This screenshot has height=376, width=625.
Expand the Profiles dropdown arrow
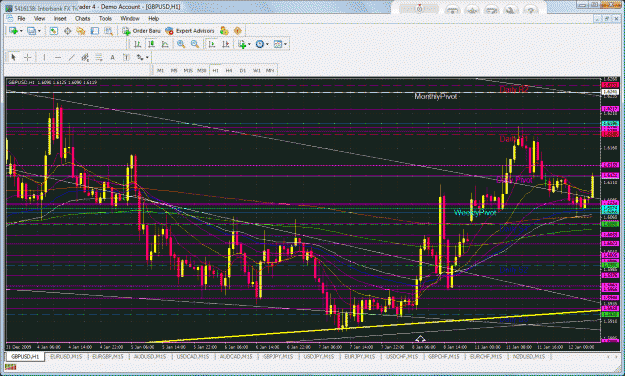[39, 31]
